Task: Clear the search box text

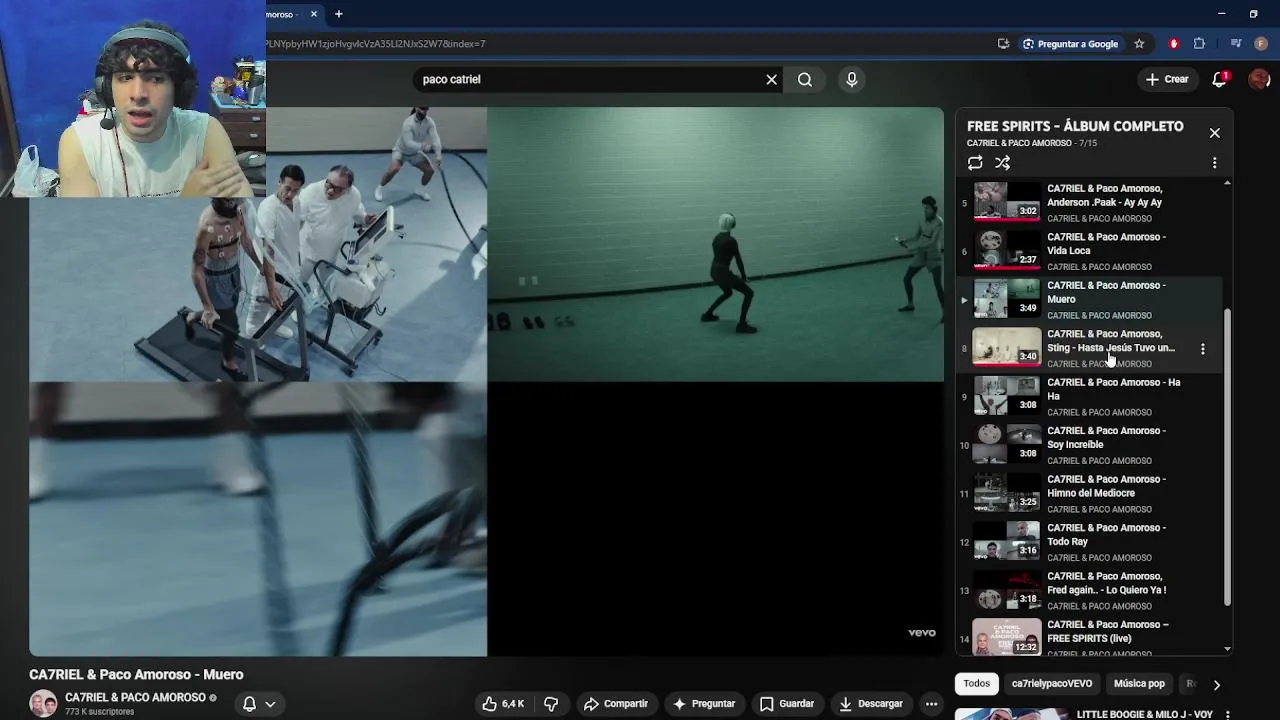Action: click(x=771, y=79)
